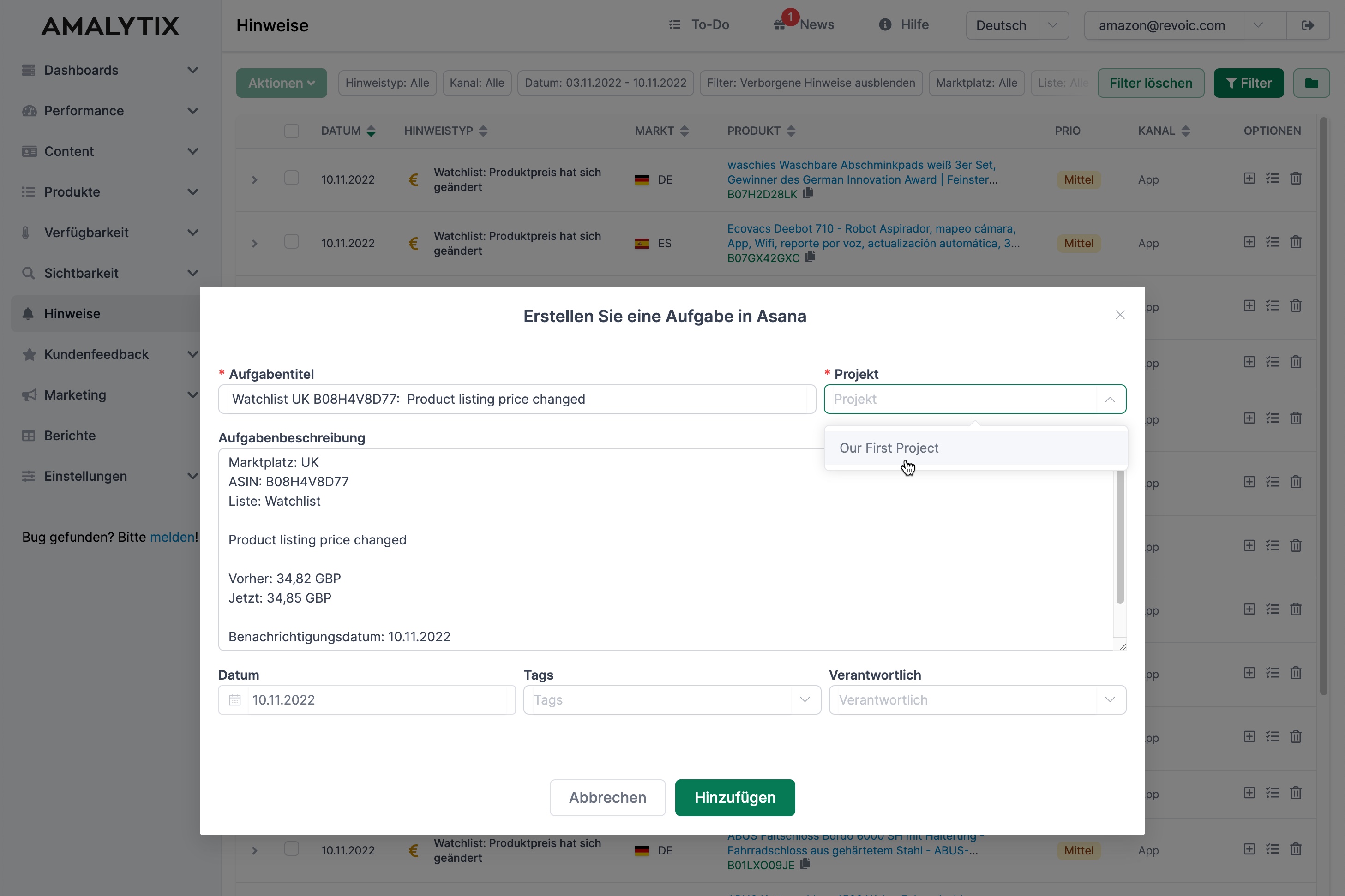Viewport: 1345px width, 896px height.
Task: Expand the Verfügbarkeit chevron
Action: tap(192, 232)
